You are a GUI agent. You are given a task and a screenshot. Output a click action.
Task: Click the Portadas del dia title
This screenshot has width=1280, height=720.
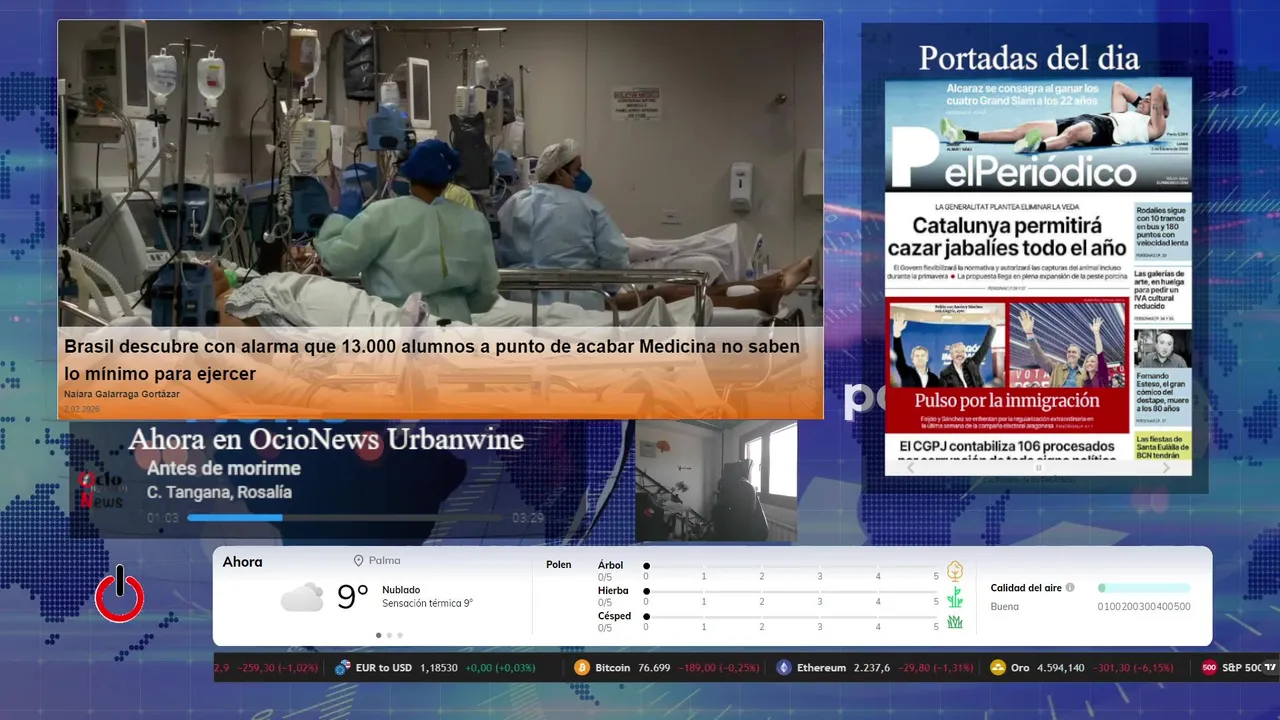point(1029,57)
